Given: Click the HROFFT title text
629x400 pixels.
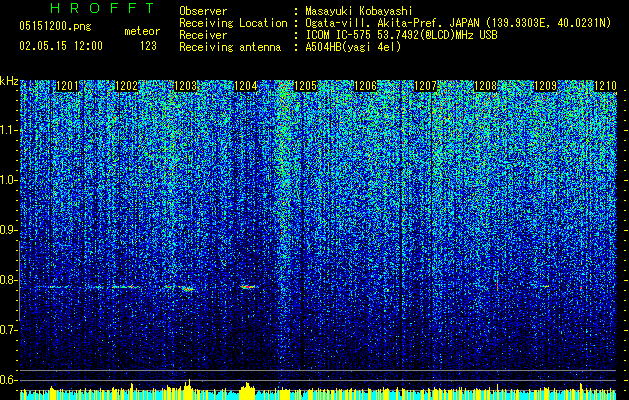Looking at the screenshot, I should coord(103,8).
